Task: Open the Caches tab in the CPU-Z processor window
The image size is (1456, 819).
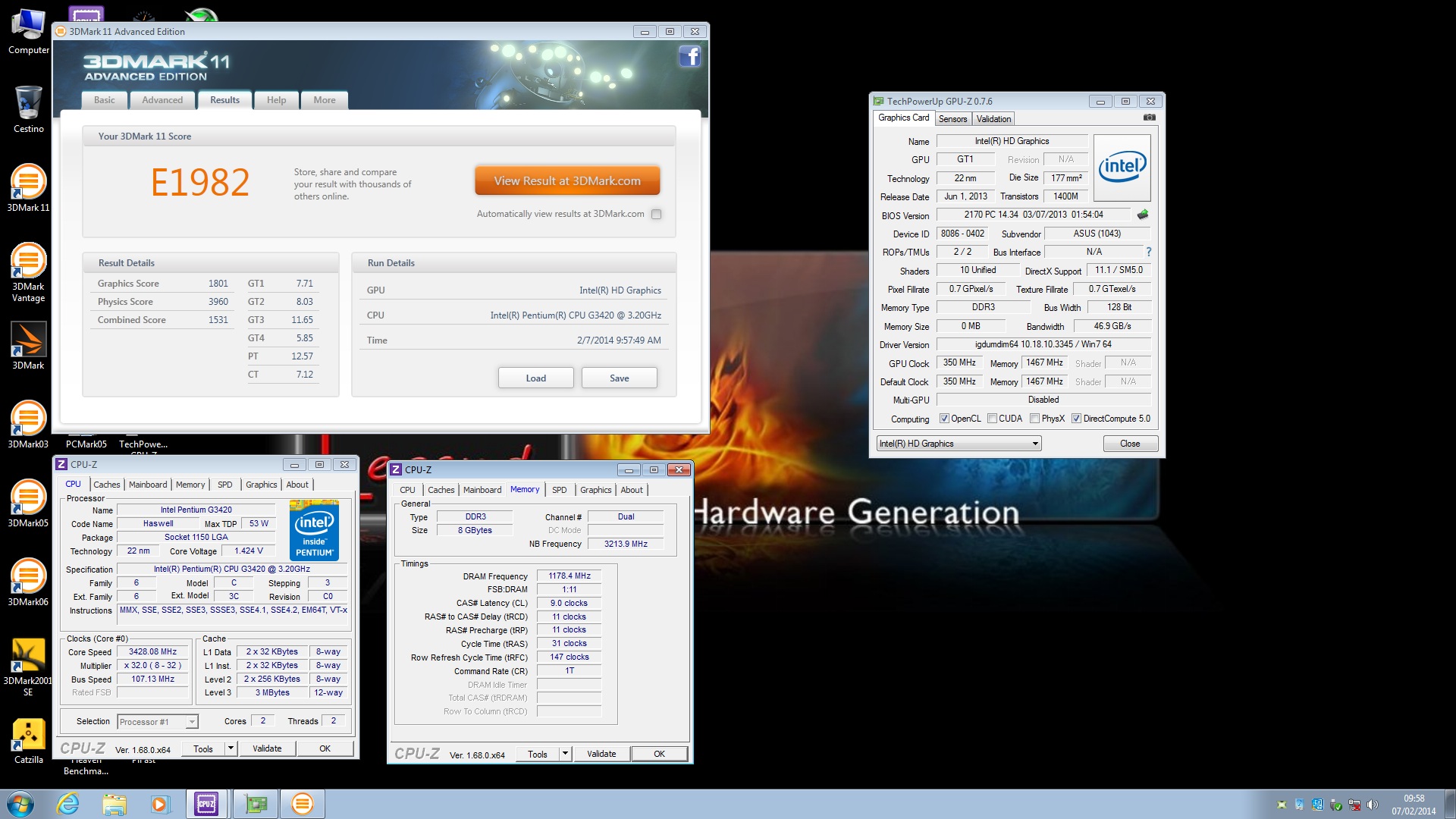Action: point(107,485)
